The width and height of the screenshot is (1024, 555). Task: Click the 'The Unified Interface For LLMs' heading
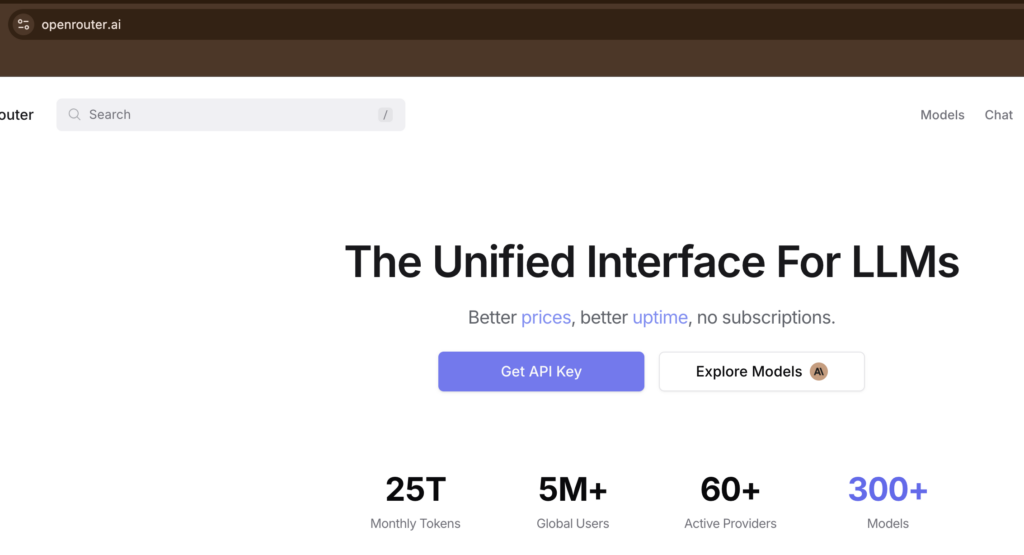point(651,263)
